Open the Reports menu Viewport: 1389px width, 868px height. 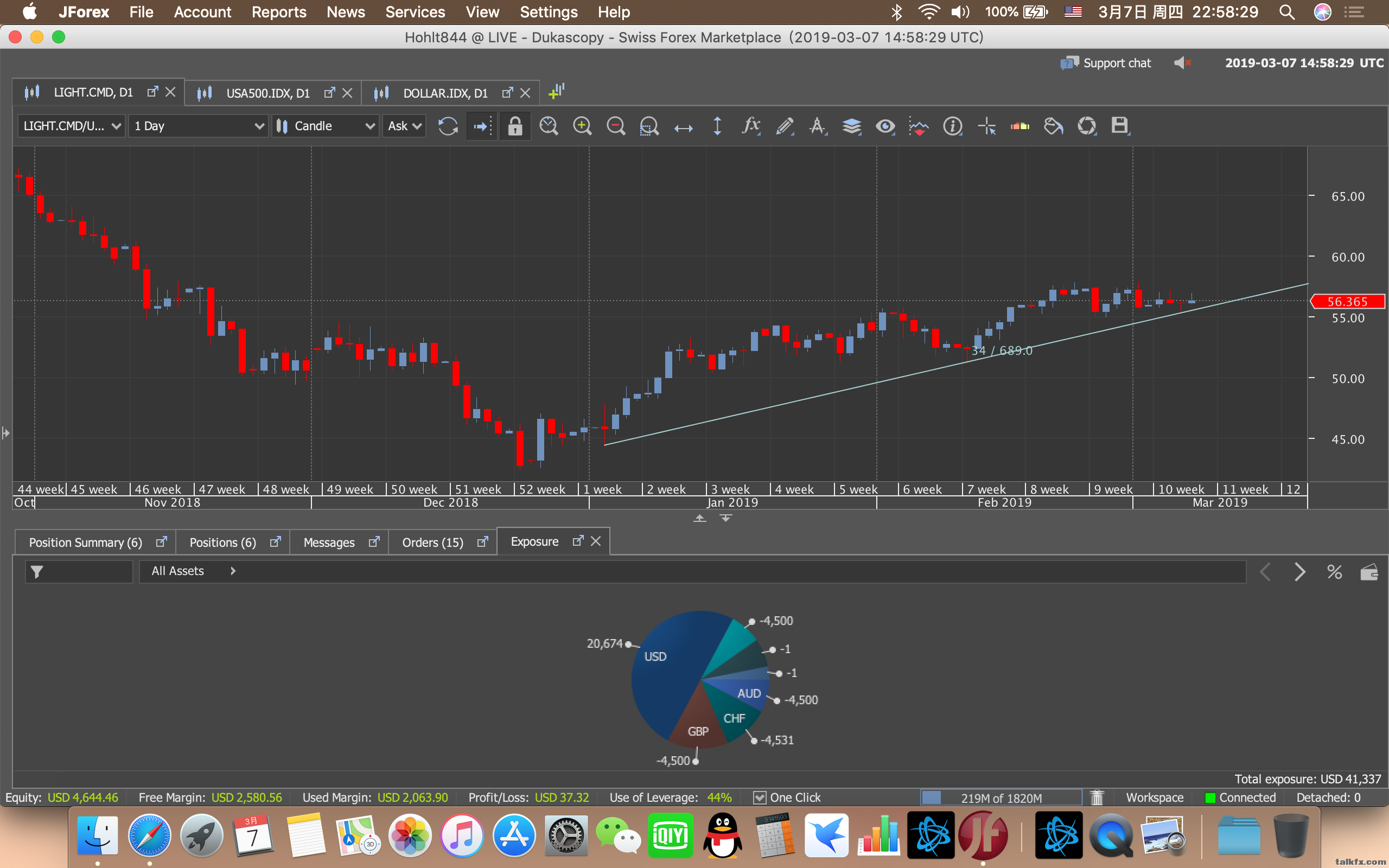point(279,12)
